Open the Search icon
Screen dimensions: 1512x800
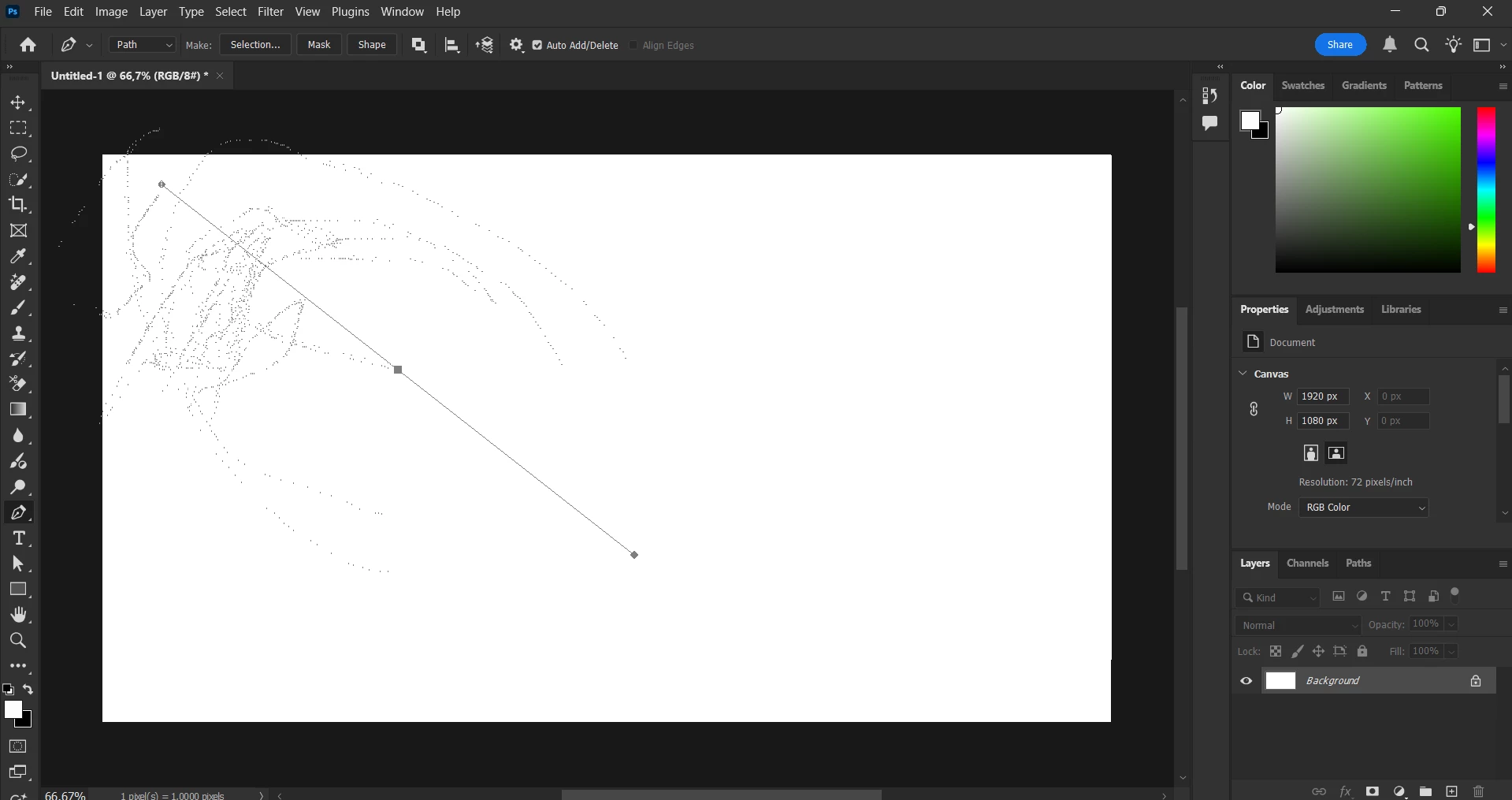(1421, 45)
